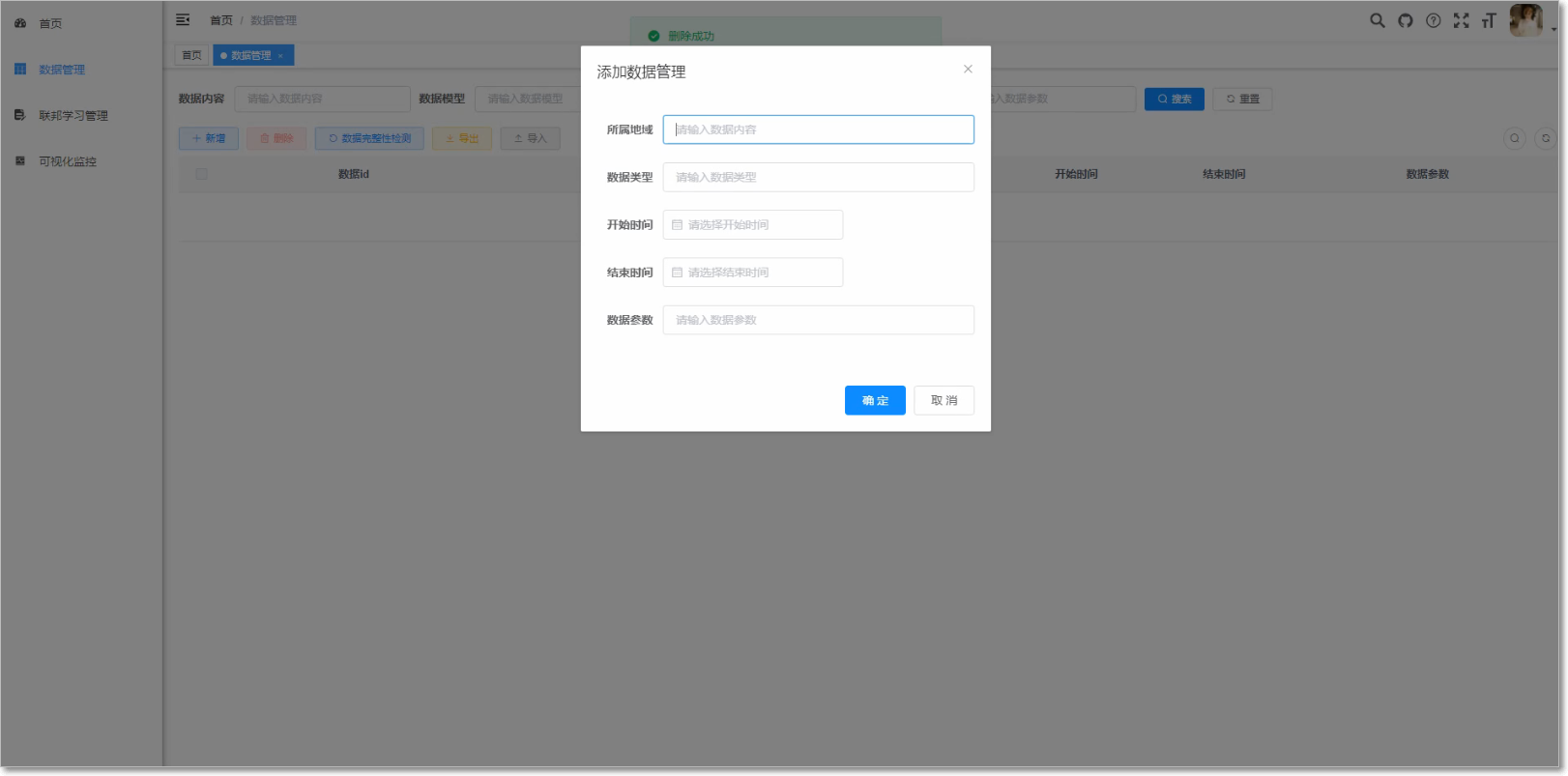Open the font size icon
This screenshot has height=776, width=1568.
[1489, 20]
